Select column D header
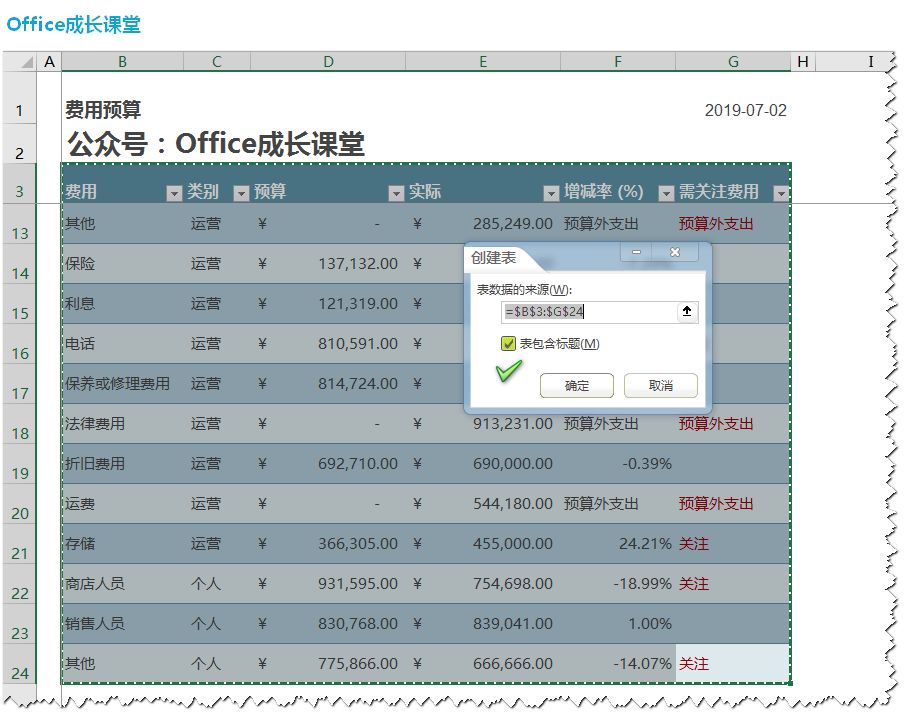The image size is (907, 717). 328,61
